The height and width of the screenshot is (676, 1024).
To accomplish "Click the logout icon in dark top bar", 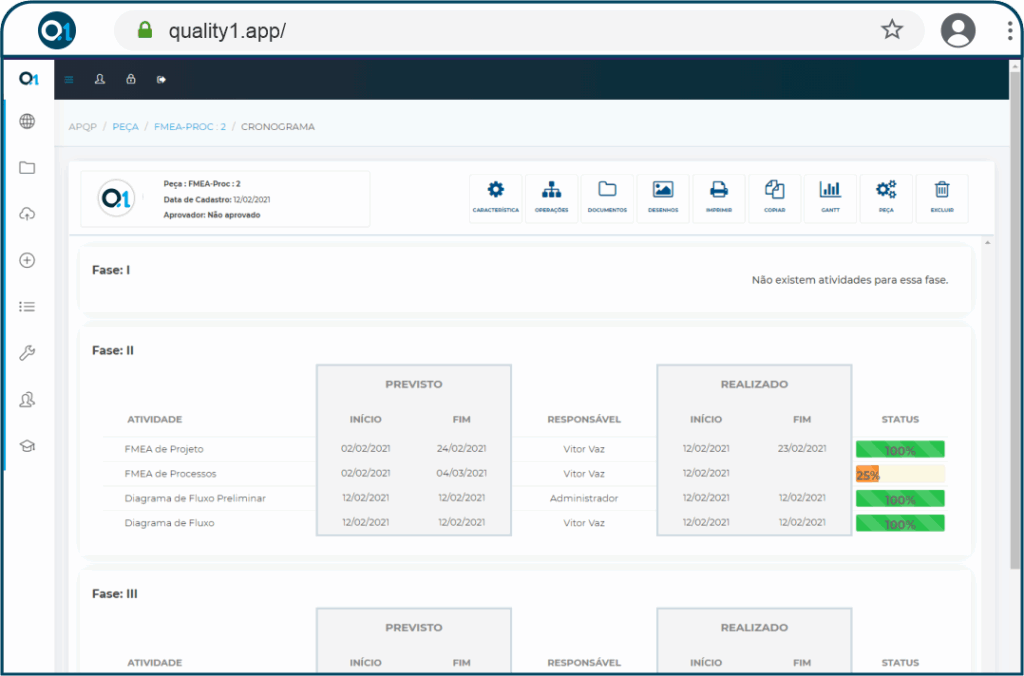I will pos(161,80).
